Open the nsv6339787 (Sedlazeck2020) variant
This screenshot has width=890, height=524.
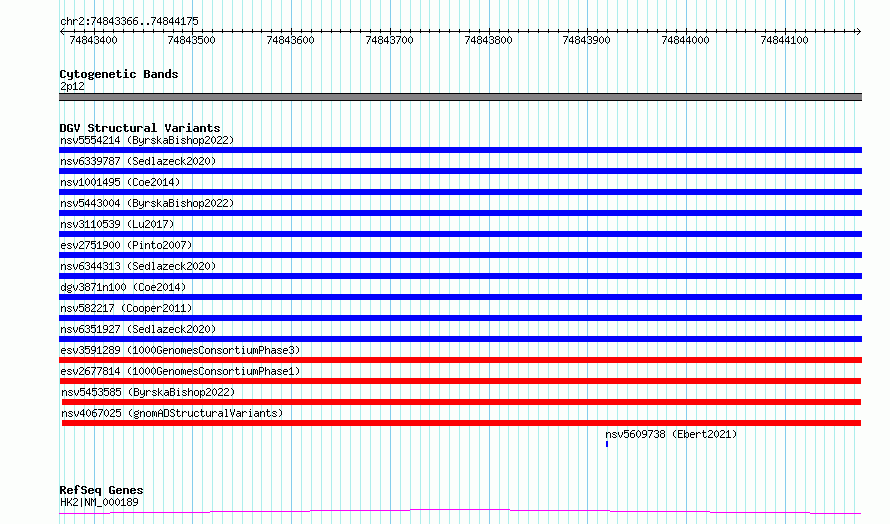(137, 161)
